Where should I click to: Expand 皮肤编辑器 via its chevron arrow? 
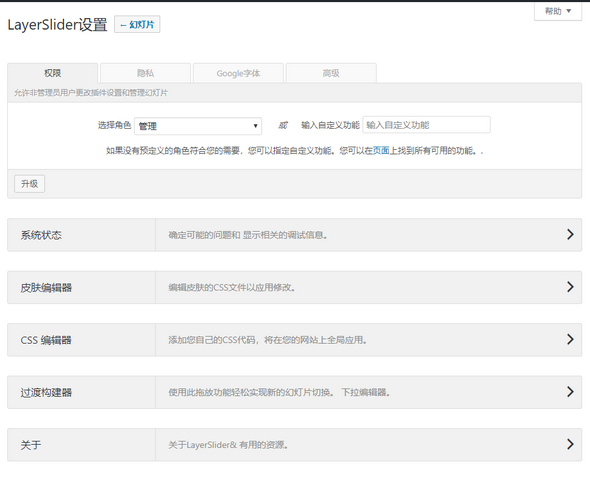pos(570,287)
